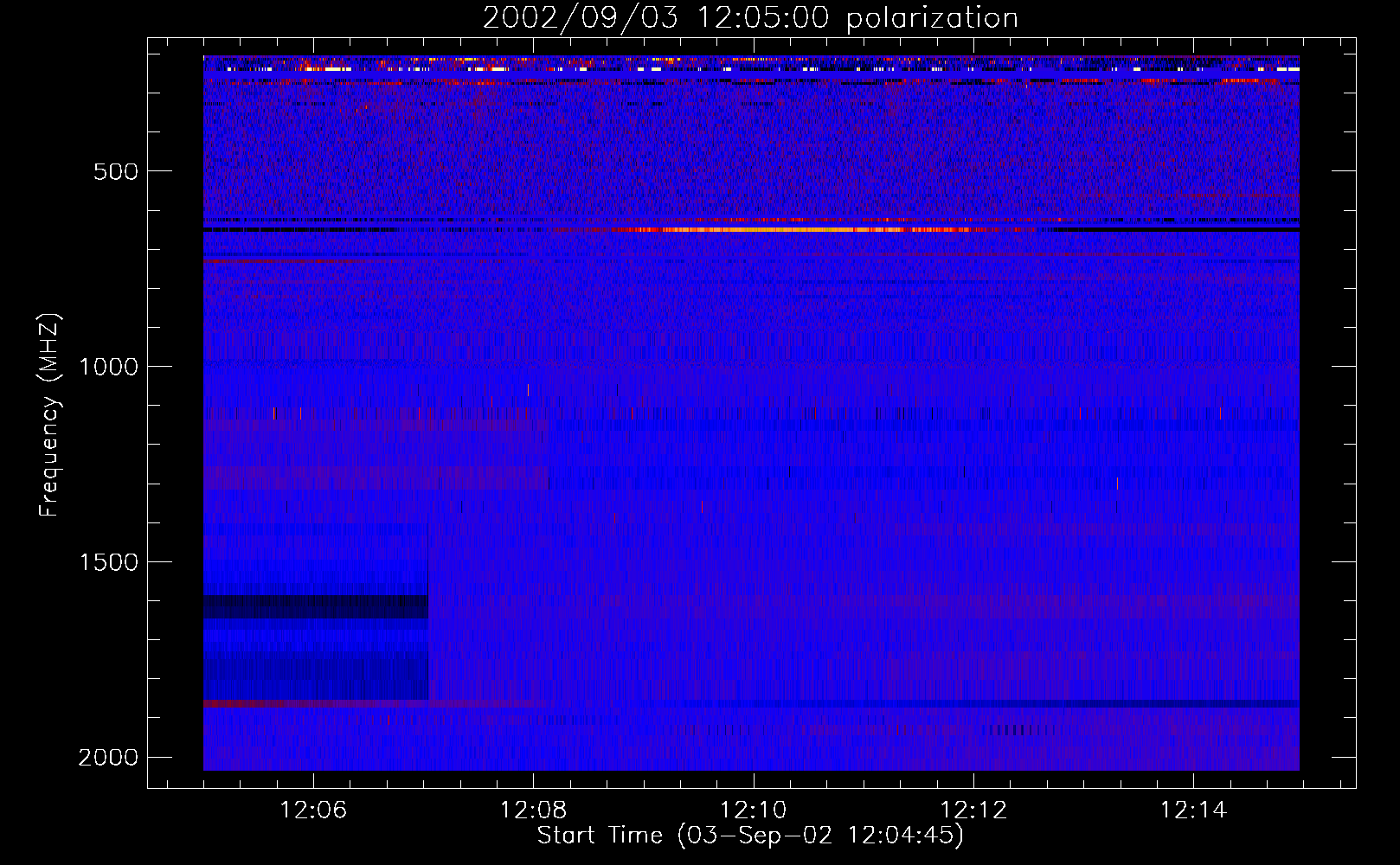Viewport: 1400px width, 865px height.
Task: Click the 12:12 time axis label
Action: pyautogui.click(x=973, y=811)
